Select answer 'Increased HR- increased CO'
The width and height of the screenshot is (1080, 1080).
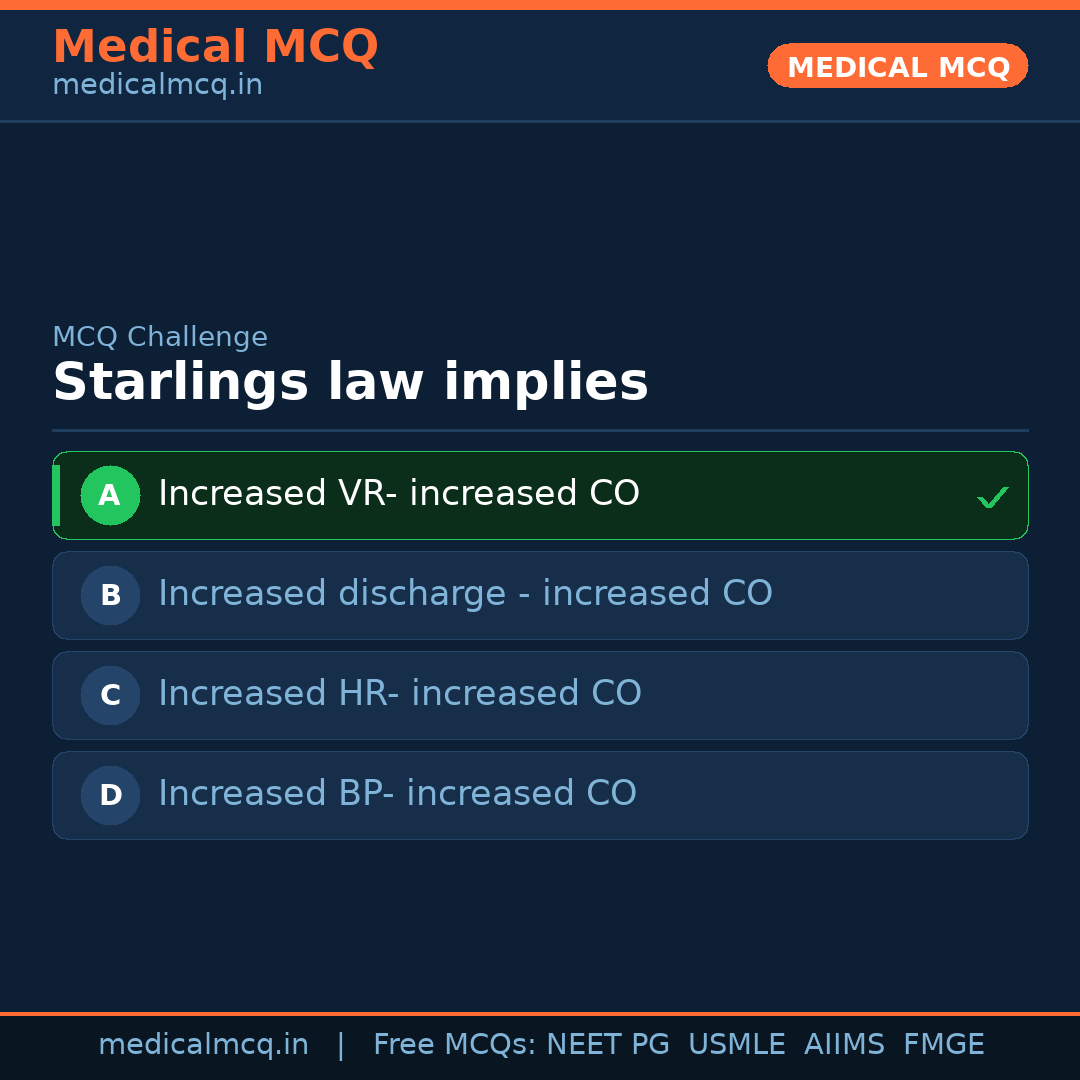[x=400, y=694]
